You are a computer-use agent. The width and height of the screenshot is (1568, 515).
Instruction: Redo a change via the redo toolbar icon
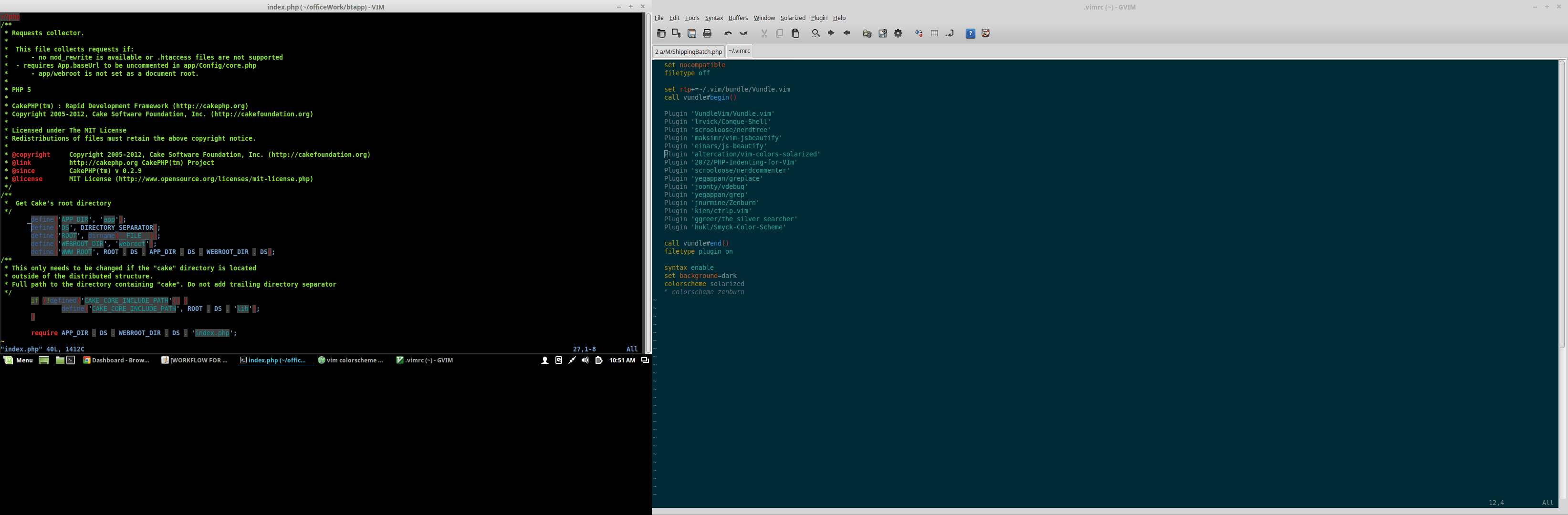[743, 33]
